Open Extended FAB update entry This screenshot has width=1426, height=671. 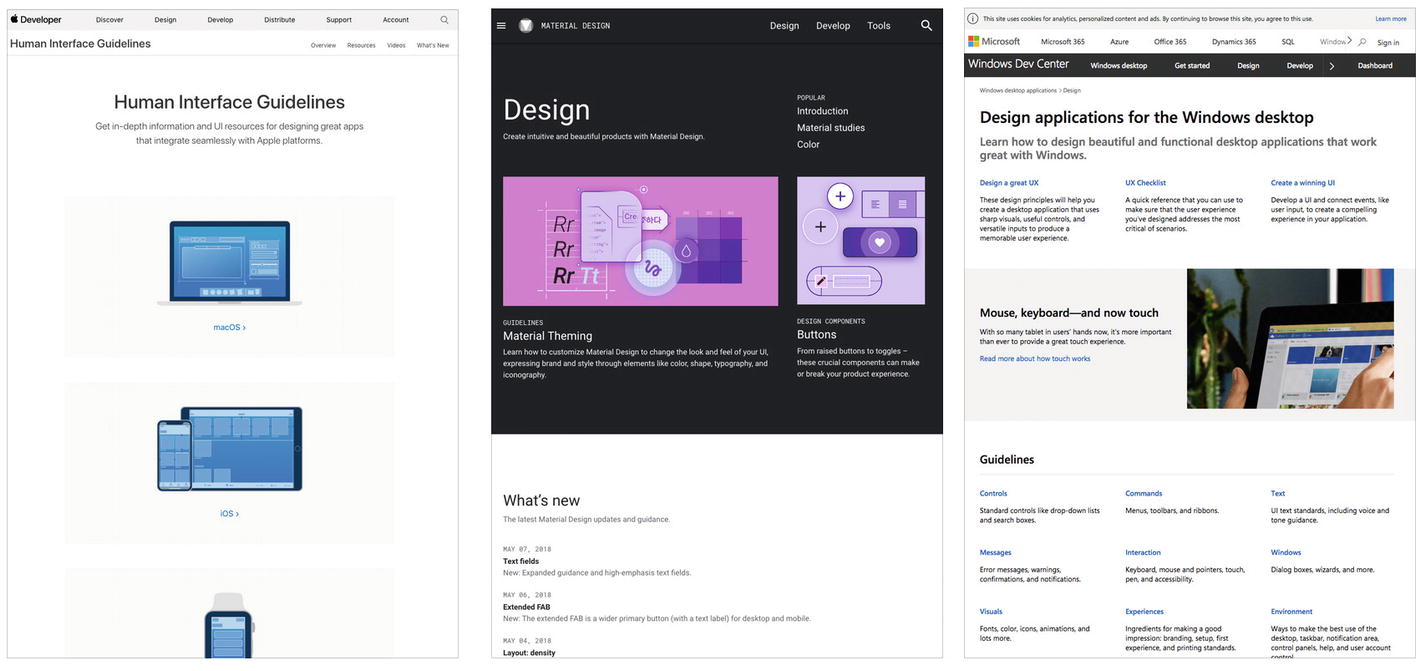click(x=526, y=607)
